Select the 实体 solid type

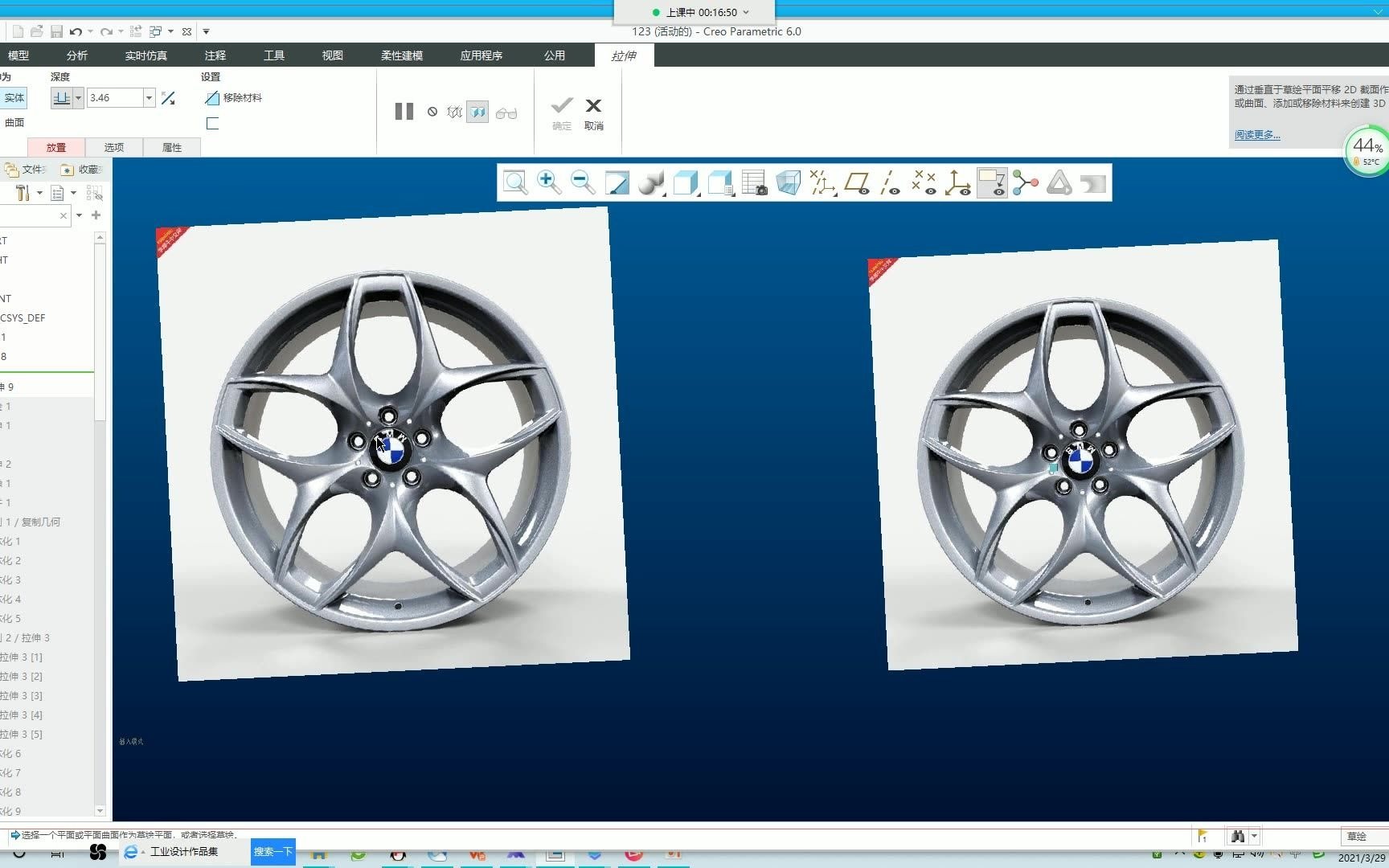pos(14,98)
